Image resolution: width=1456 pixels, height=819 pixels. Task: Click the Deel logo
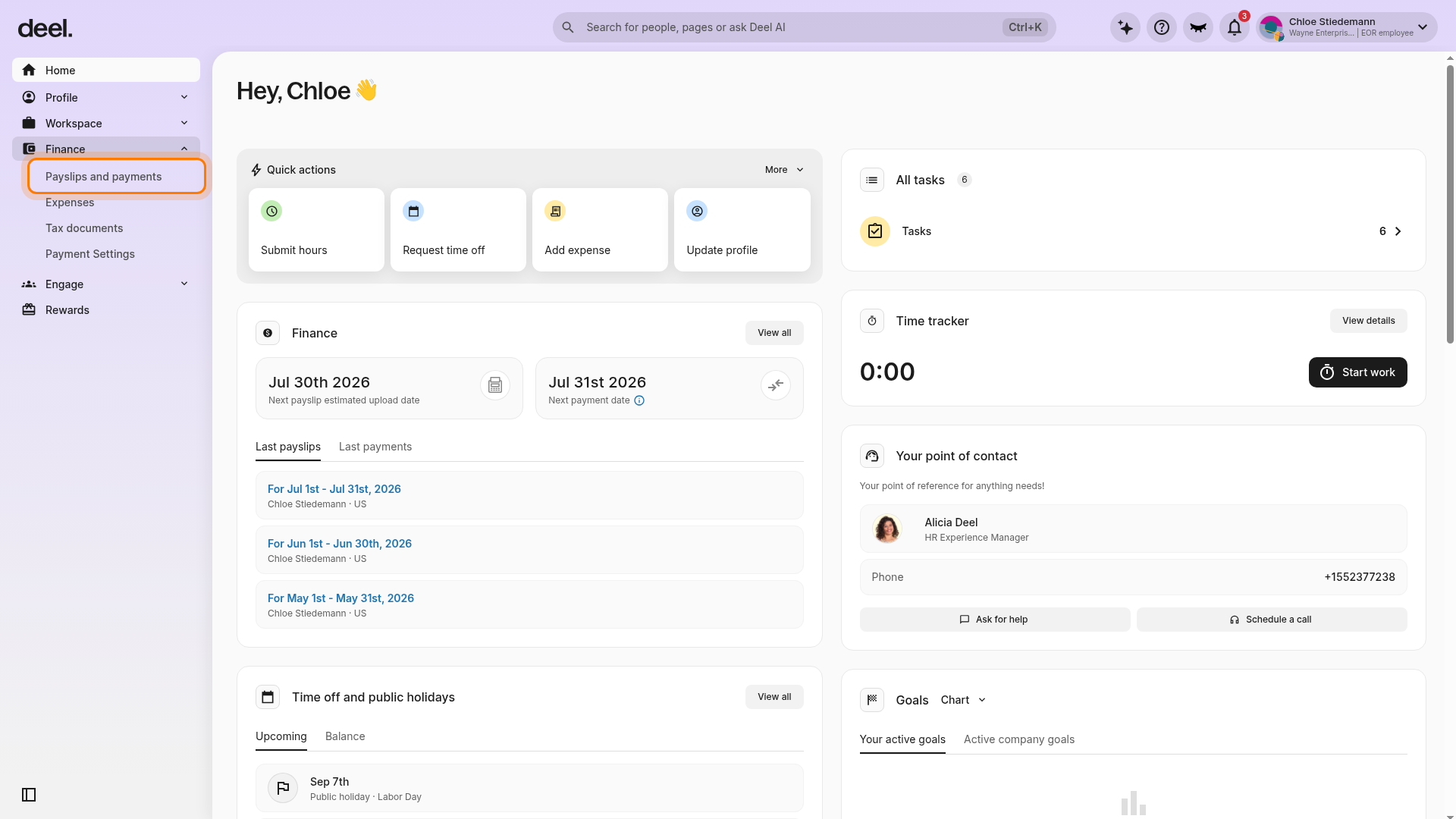(x=45, y=29)
